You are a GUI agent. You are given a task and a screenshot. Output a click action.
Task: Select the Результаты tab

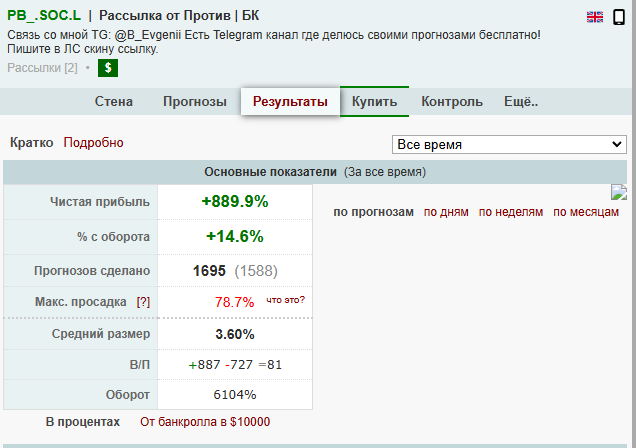(x=290, y=101)
